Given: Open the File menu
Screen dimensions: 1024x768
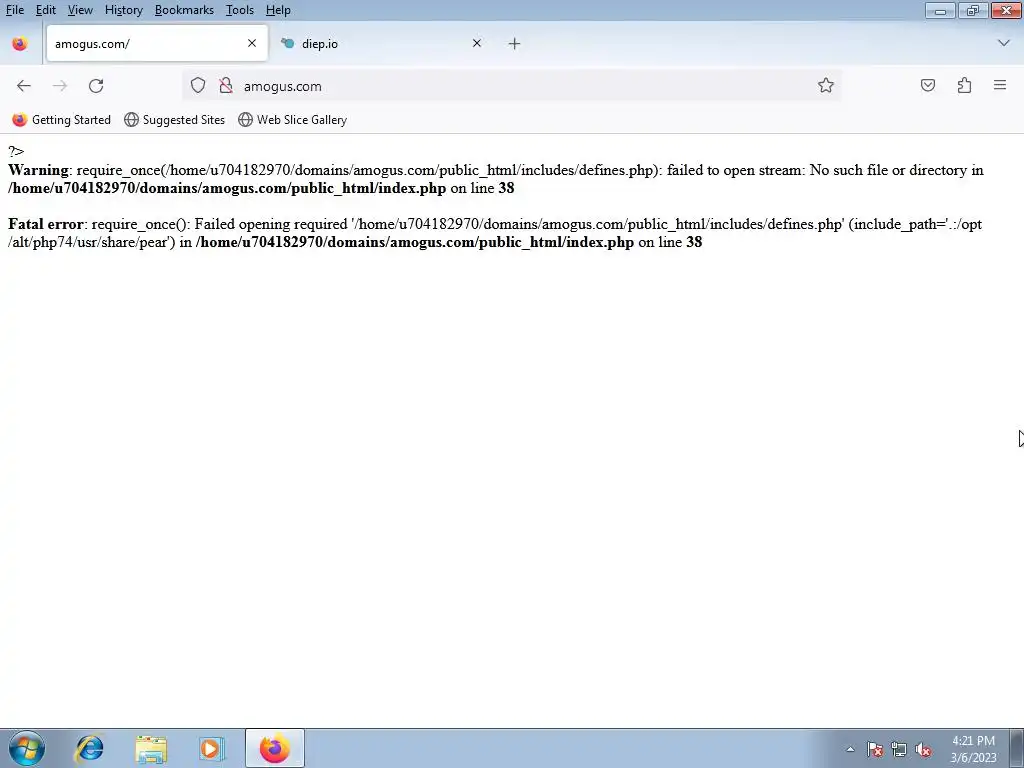Looking at the screenshot, I should (14, 10).
